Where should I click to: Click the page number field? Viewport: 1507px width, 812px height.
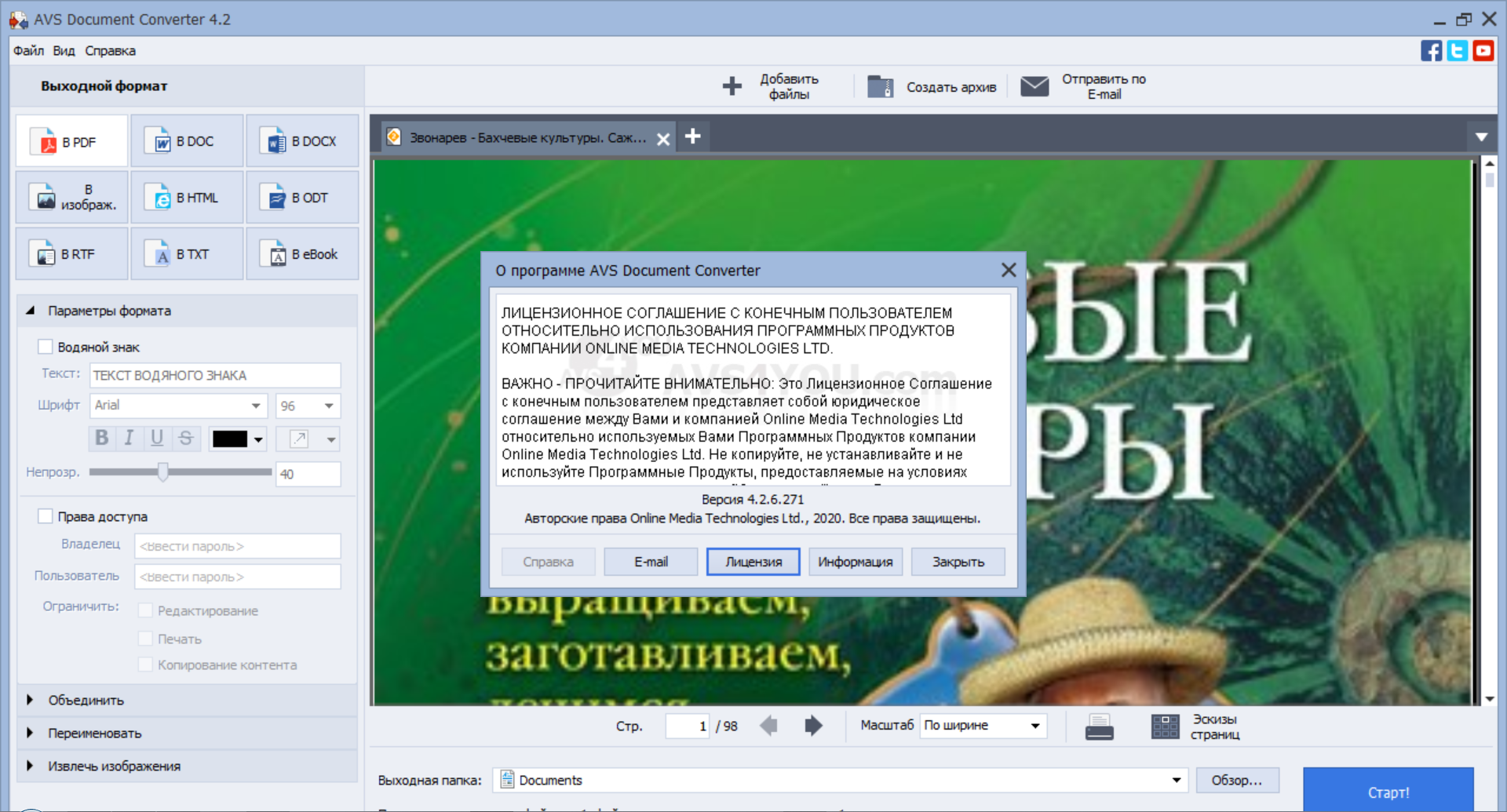[688, 726]
